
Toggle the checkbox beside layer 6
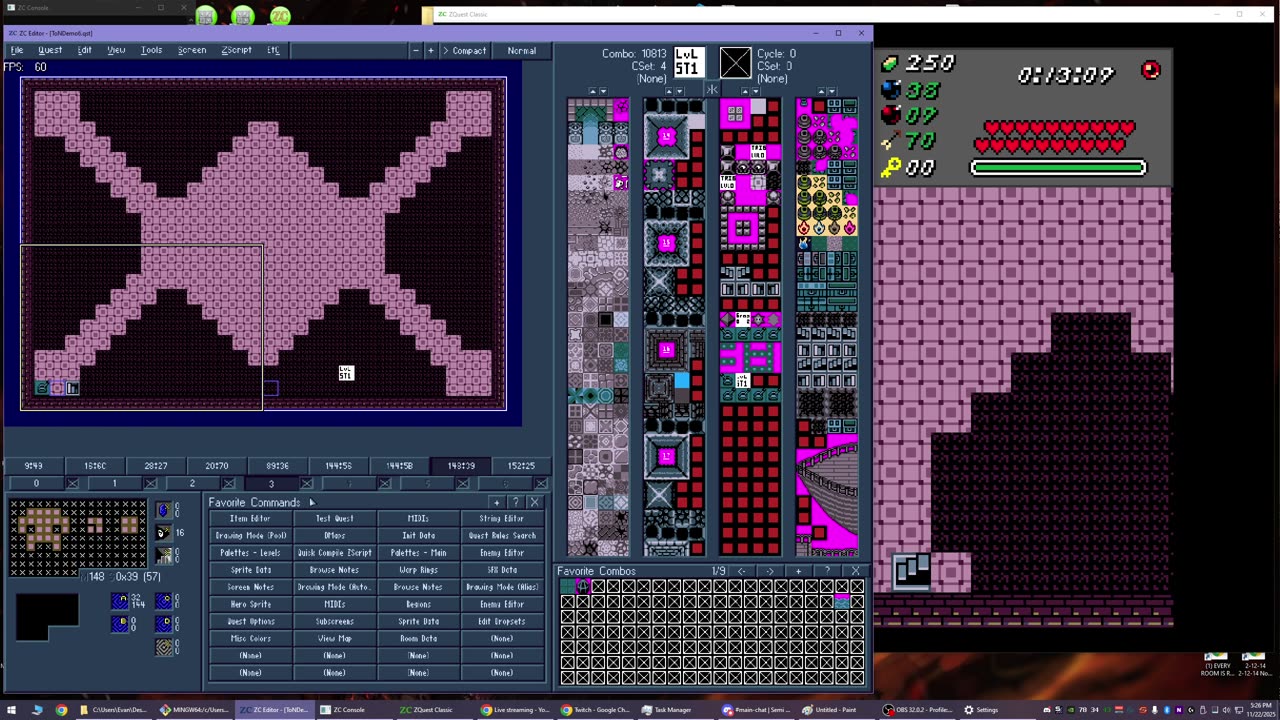pyautogui.click(x=541, y=484)
